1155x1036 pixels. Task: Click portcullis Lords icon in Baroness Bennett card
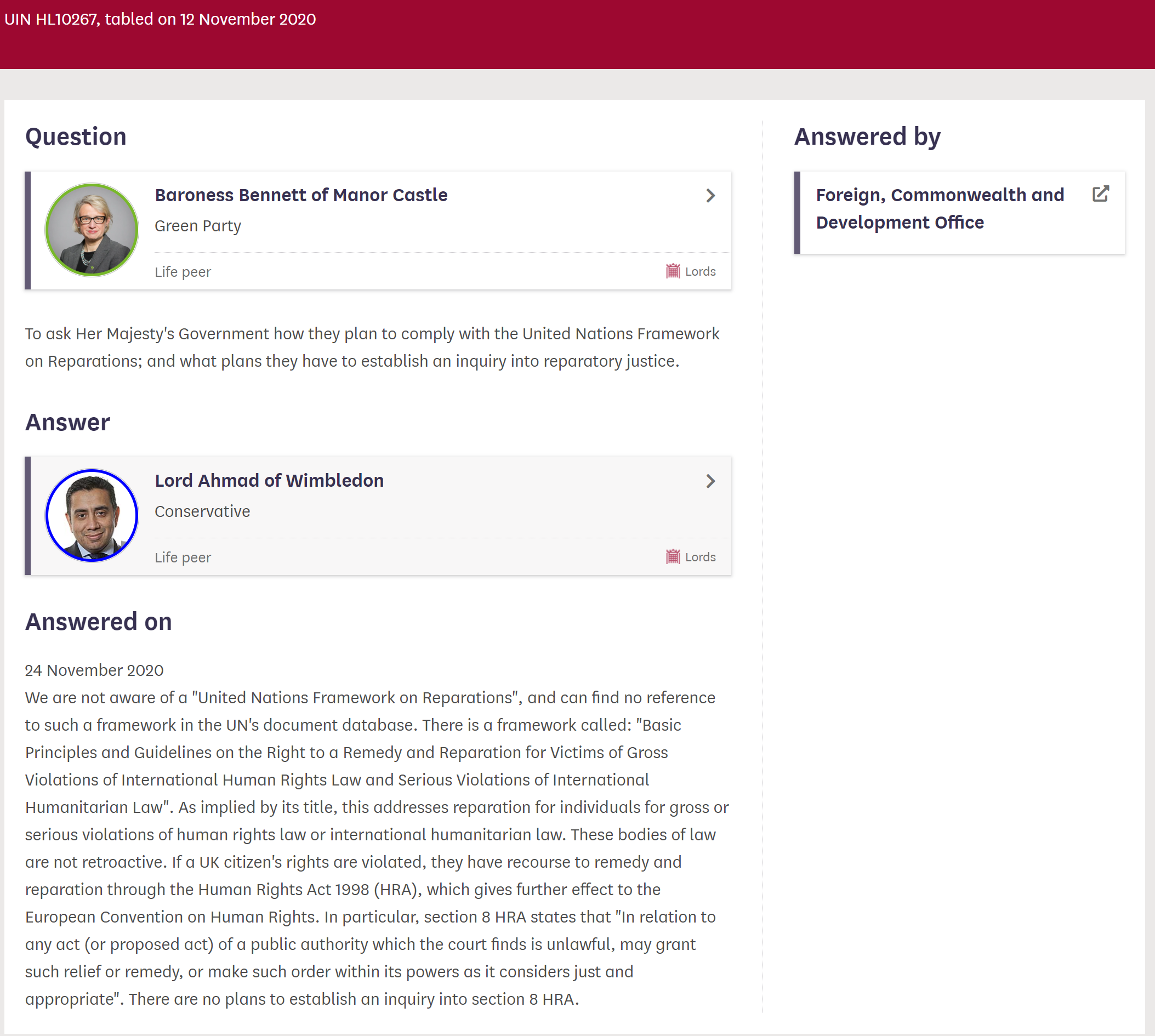pos(673,271)
